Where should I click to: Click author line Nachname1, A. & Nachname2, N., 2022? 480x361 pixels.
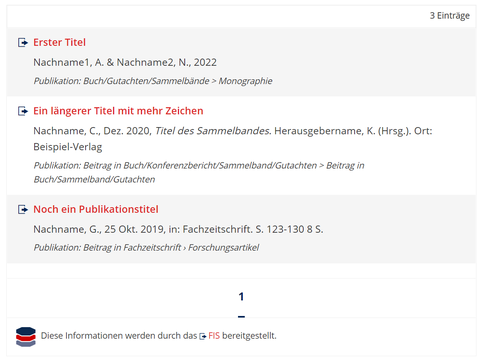[125, 62]
